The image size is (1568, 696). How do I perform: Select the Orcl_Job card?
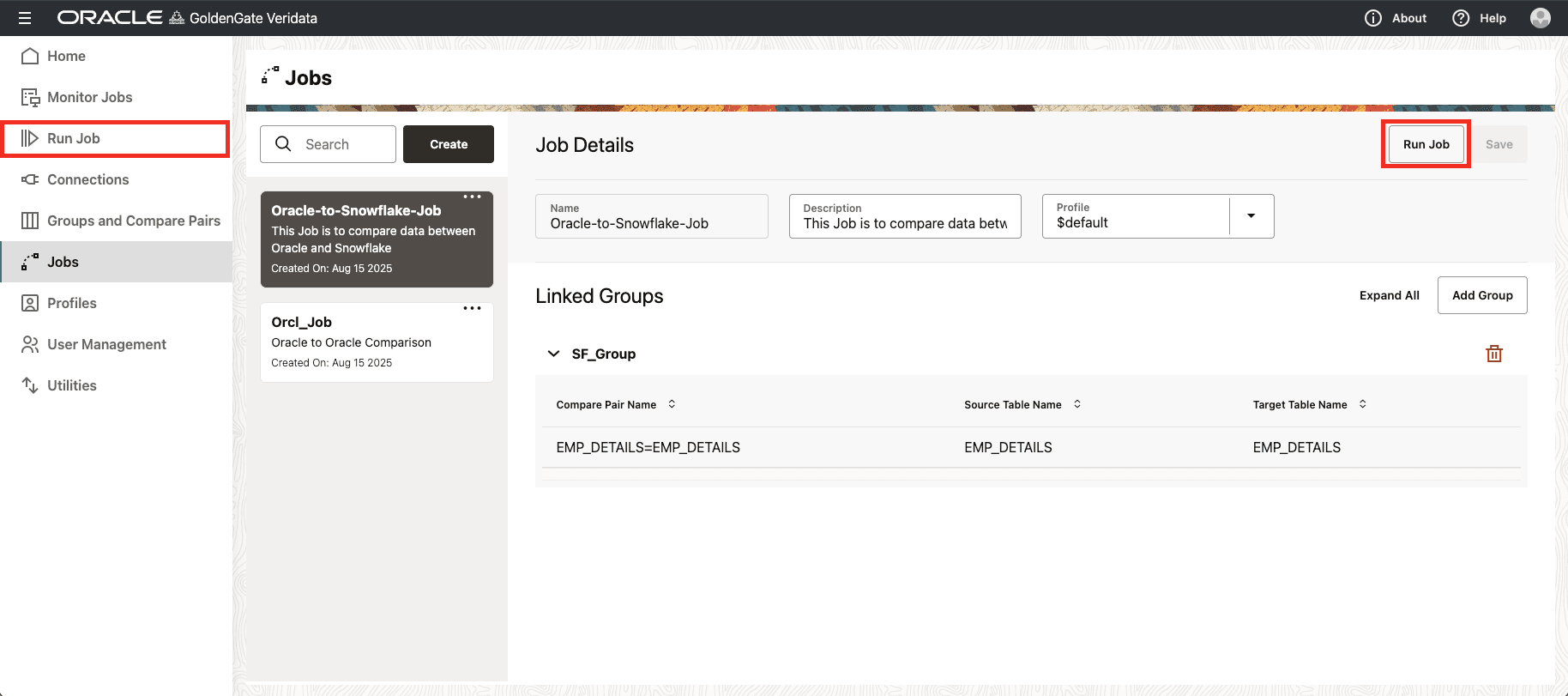(377, 342)
